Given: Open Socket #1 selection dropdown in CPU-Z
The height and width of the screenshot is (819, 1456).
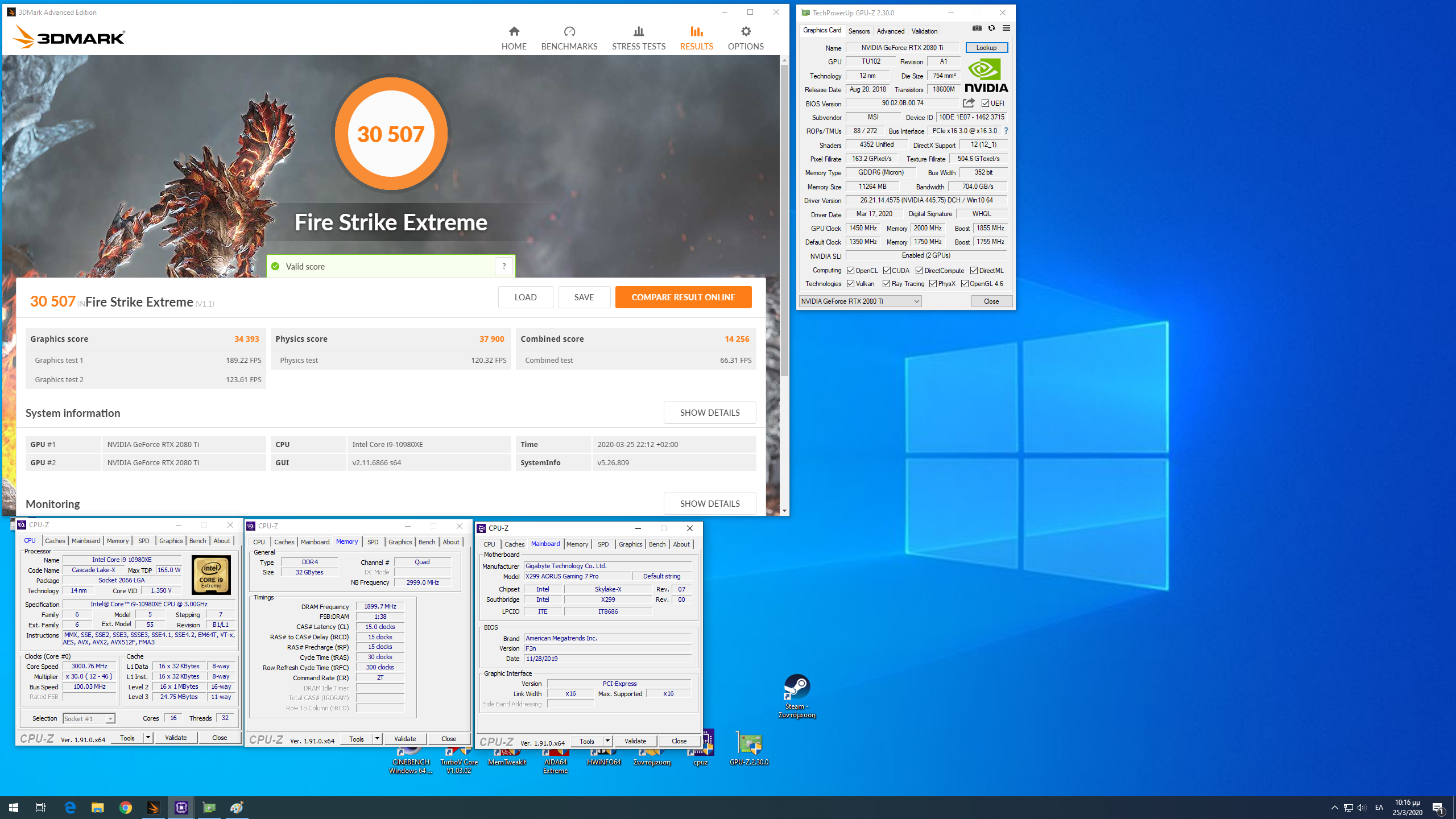Looking at the screenshot, I should 89,718.
